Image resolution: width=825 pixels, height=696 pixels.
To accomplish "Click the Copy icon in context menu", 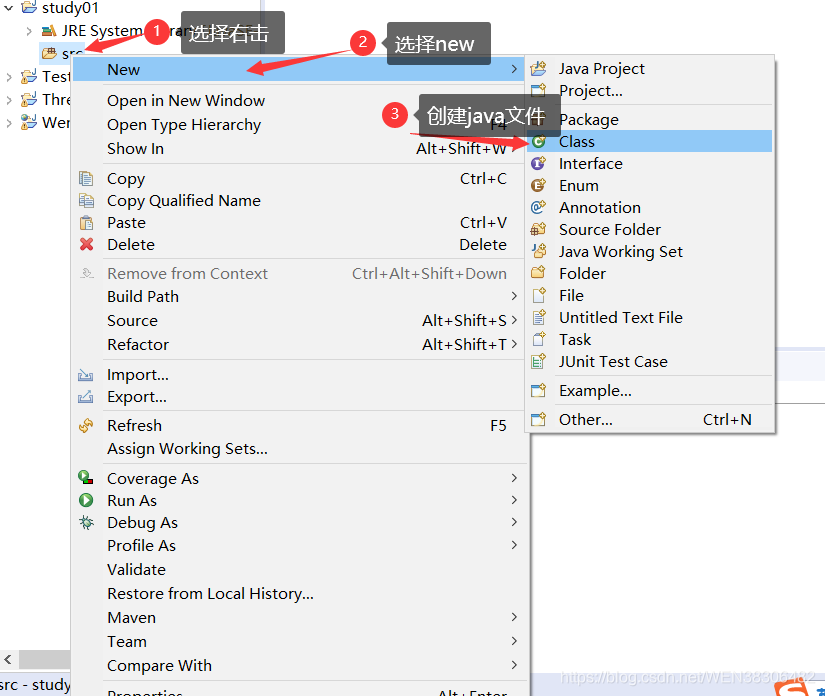I will [86, 178].
